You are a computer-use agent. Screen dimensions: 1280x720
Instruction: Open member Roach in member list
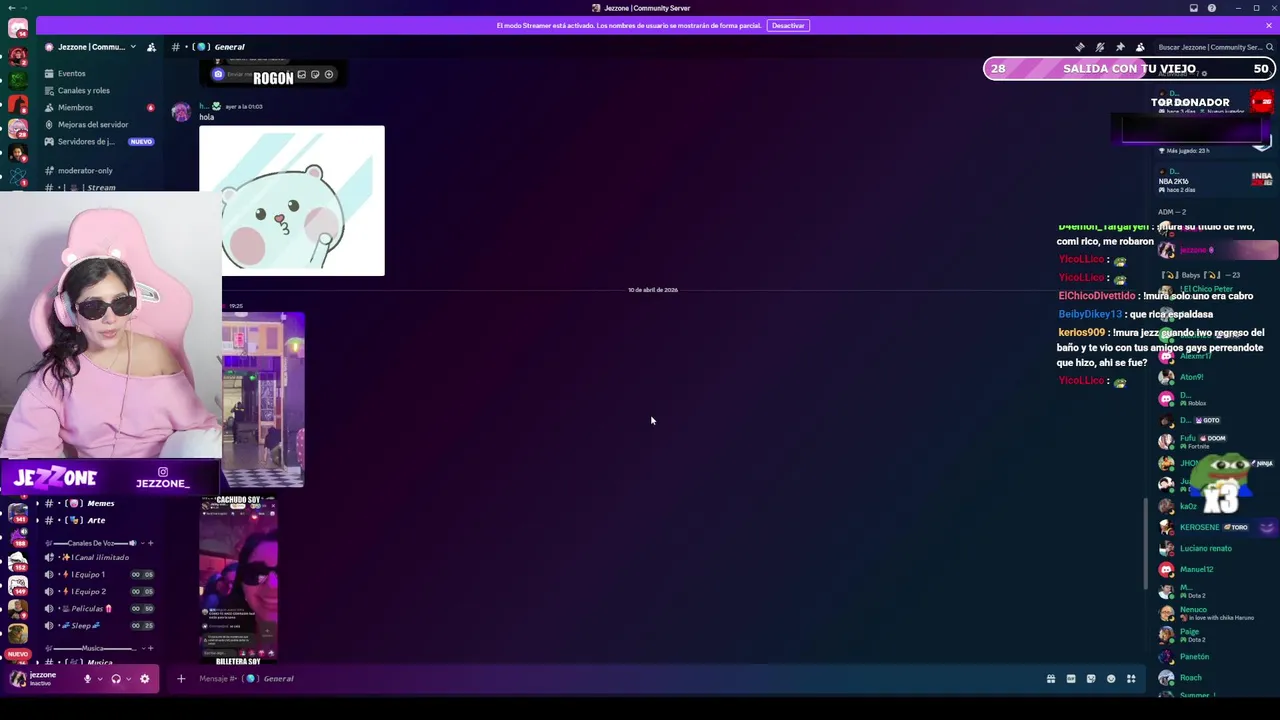pos(1215,678)
